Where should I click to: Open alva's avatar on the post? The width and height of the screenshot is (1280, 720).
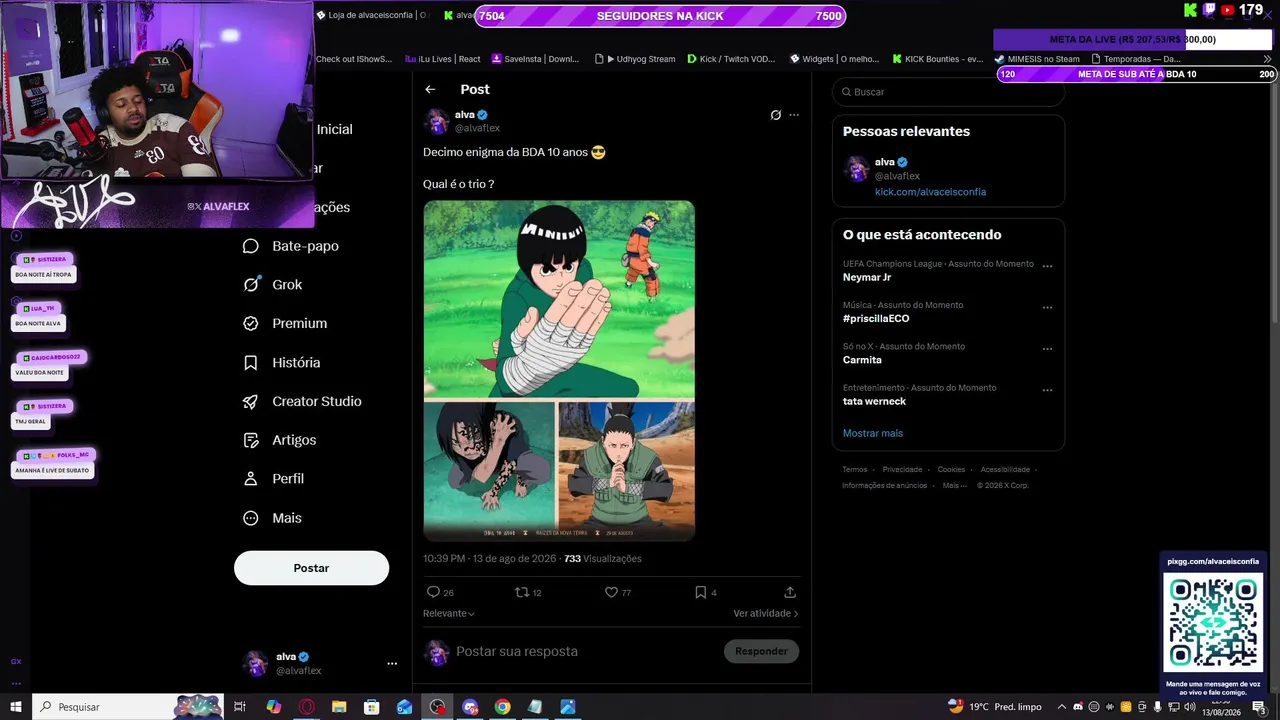[x=436, y=122]
